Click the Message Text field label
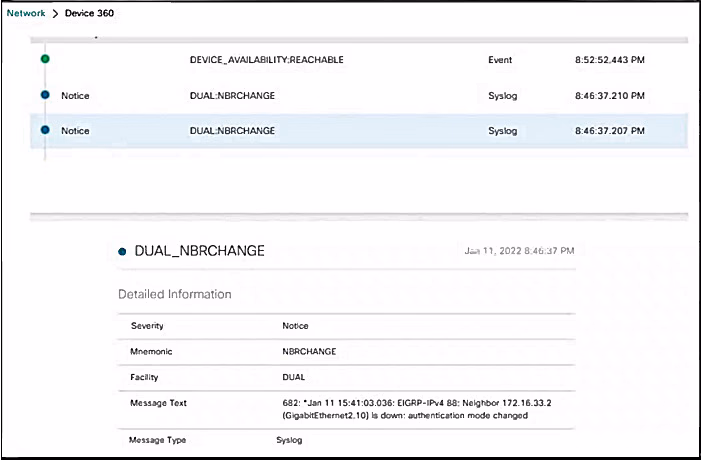 click(x=158, y=403)
